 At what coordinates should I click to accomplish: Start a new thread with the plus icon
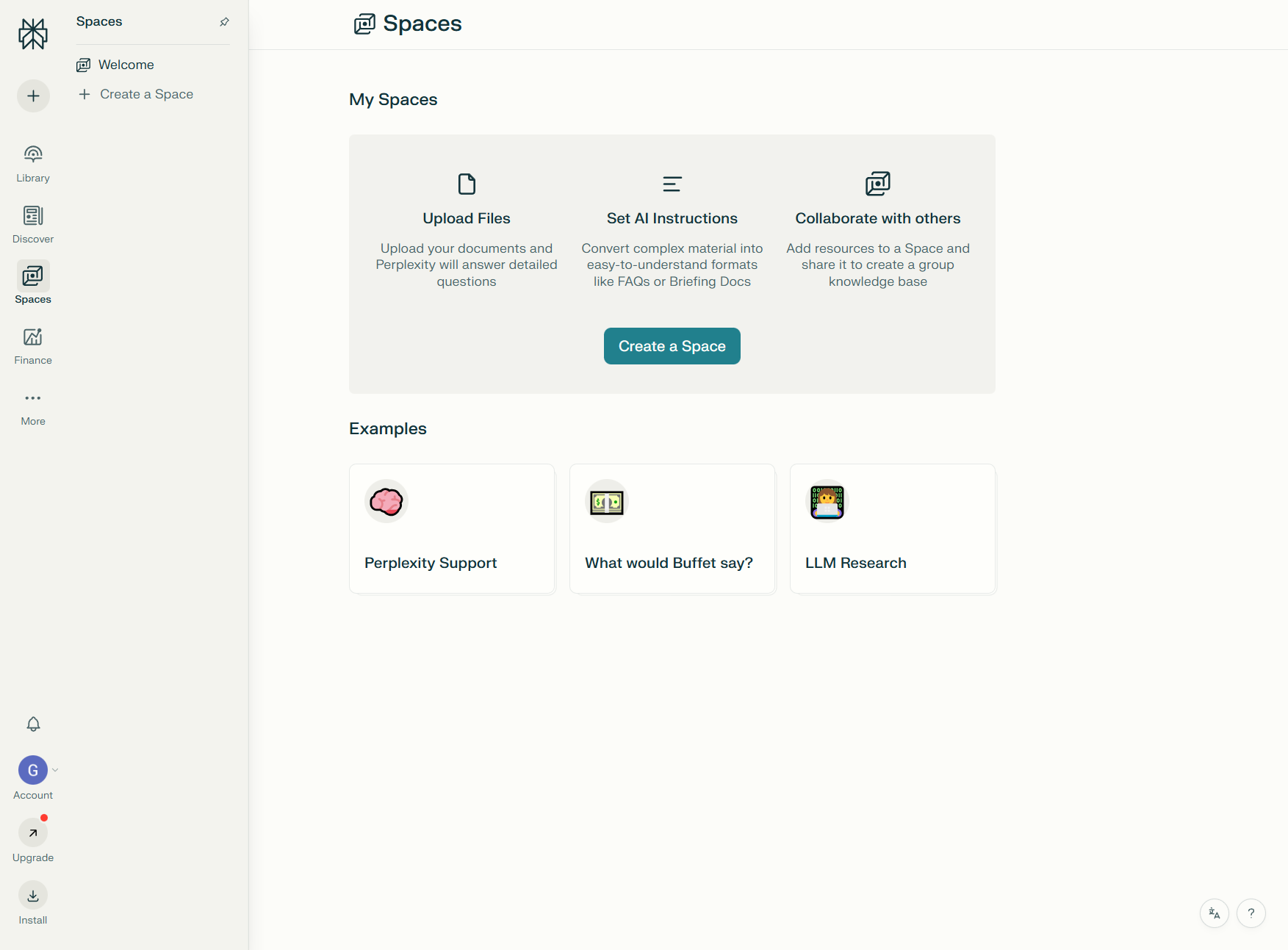tap(32, 96)
